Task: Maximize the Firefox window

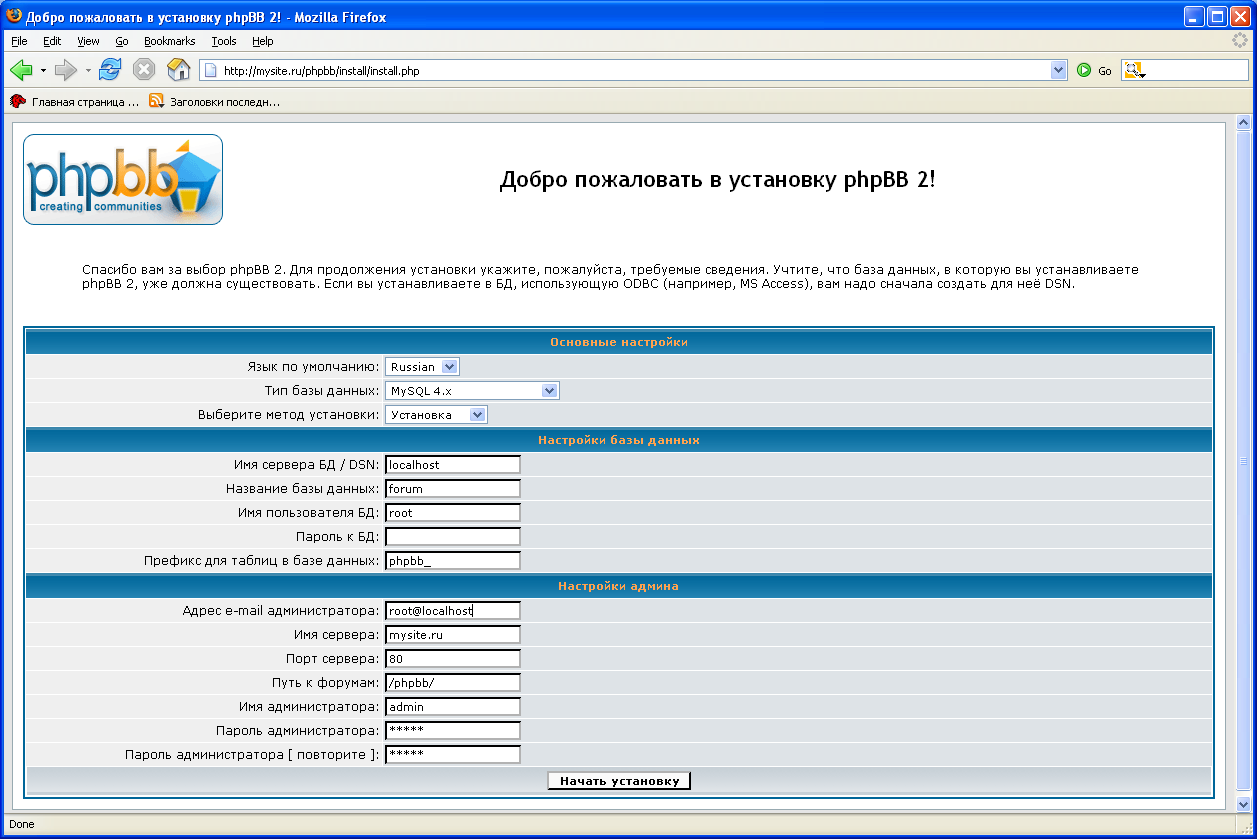Action: (x=1217, y=16)
